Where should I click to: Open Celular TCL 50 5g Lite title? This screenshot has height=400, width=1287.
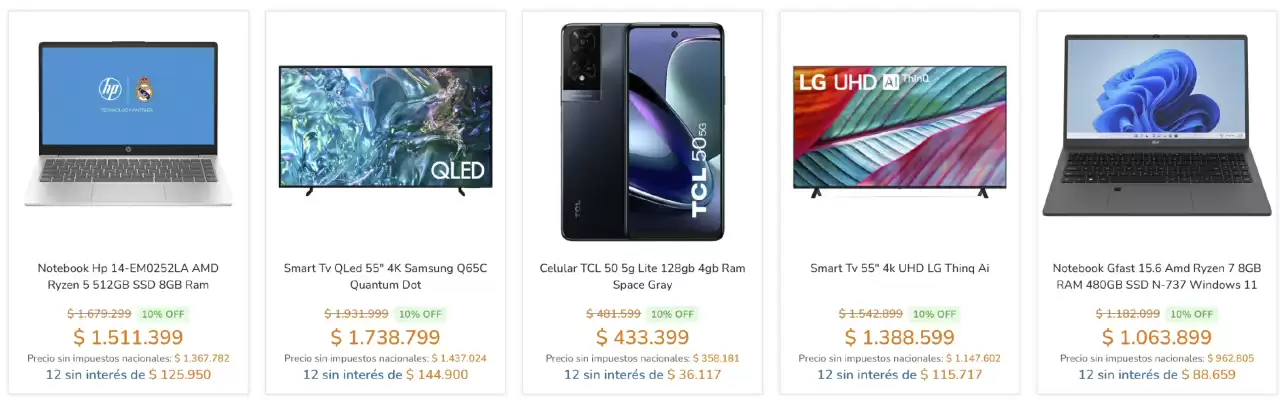click(x=642, y=276)
